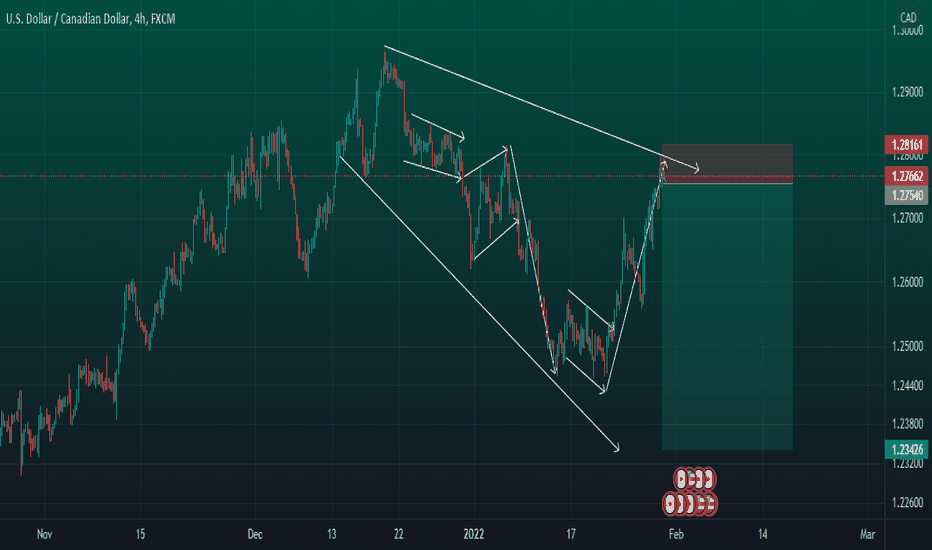Click the rightmost US flag event in the lower row
The width and height of the screenshot is (932, 550).
coord(710,504)
